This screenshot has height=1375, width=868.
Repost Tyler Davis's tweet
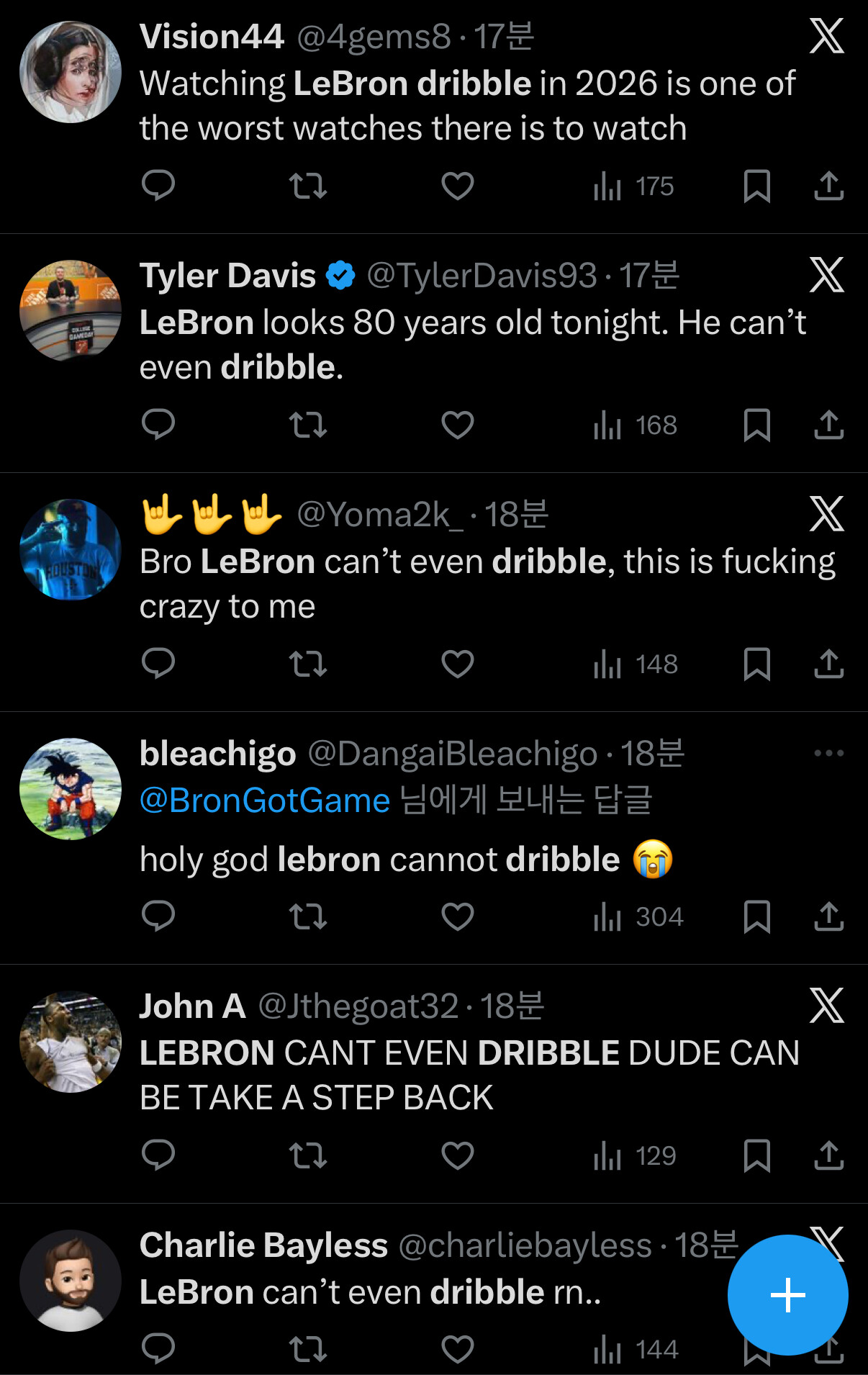click(308, 425)
